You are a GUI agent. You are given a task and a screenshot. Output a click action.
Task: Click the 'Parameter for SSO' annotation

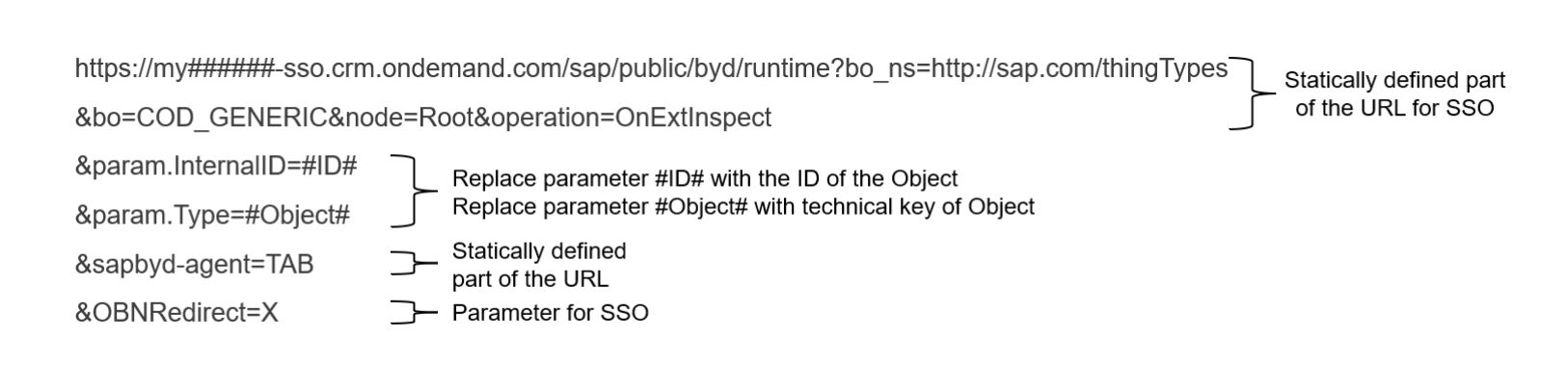point(551,313)
